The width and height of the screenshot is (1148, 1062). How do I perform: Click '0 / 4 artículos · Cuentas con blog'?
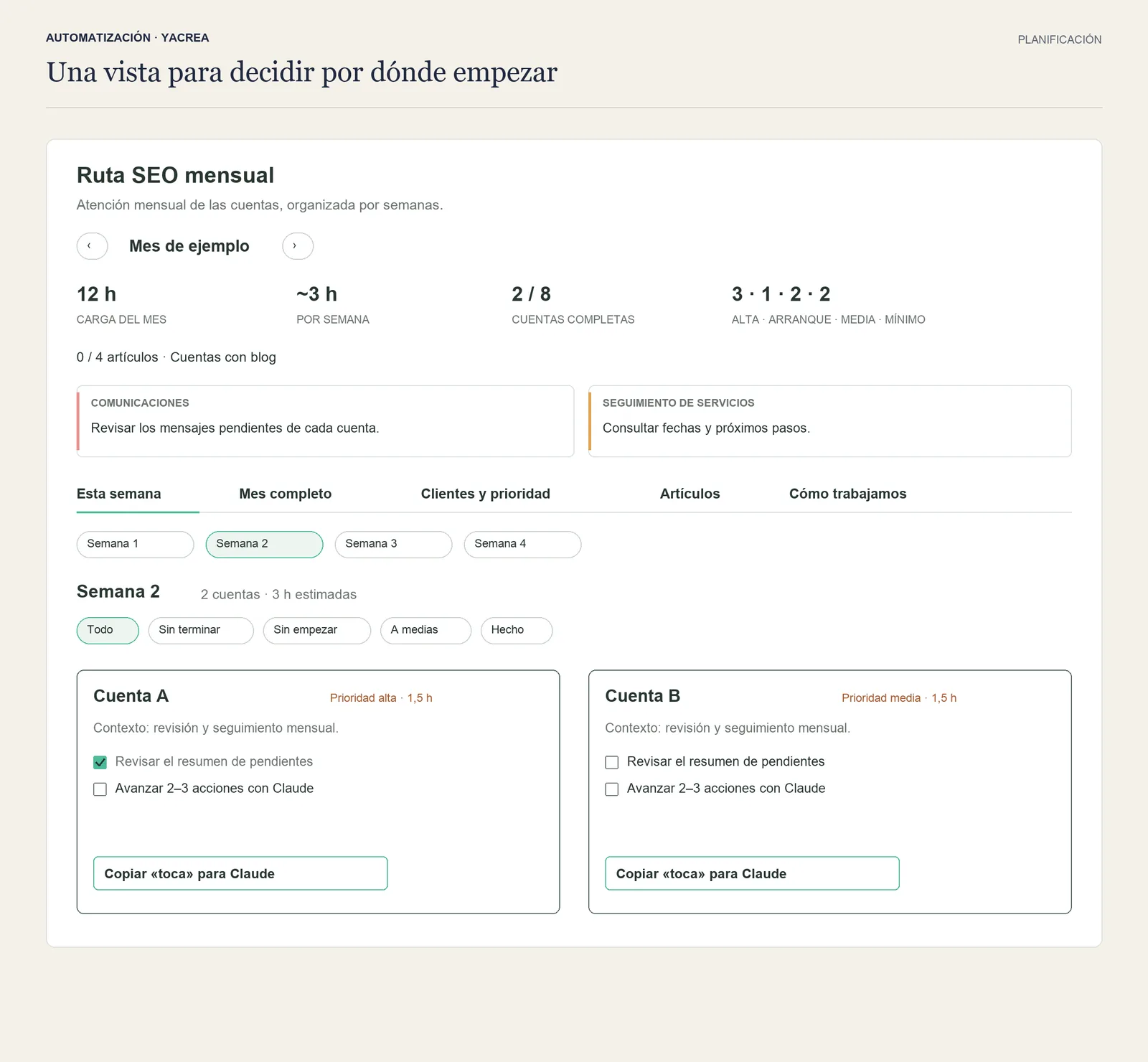coord(177,357)
